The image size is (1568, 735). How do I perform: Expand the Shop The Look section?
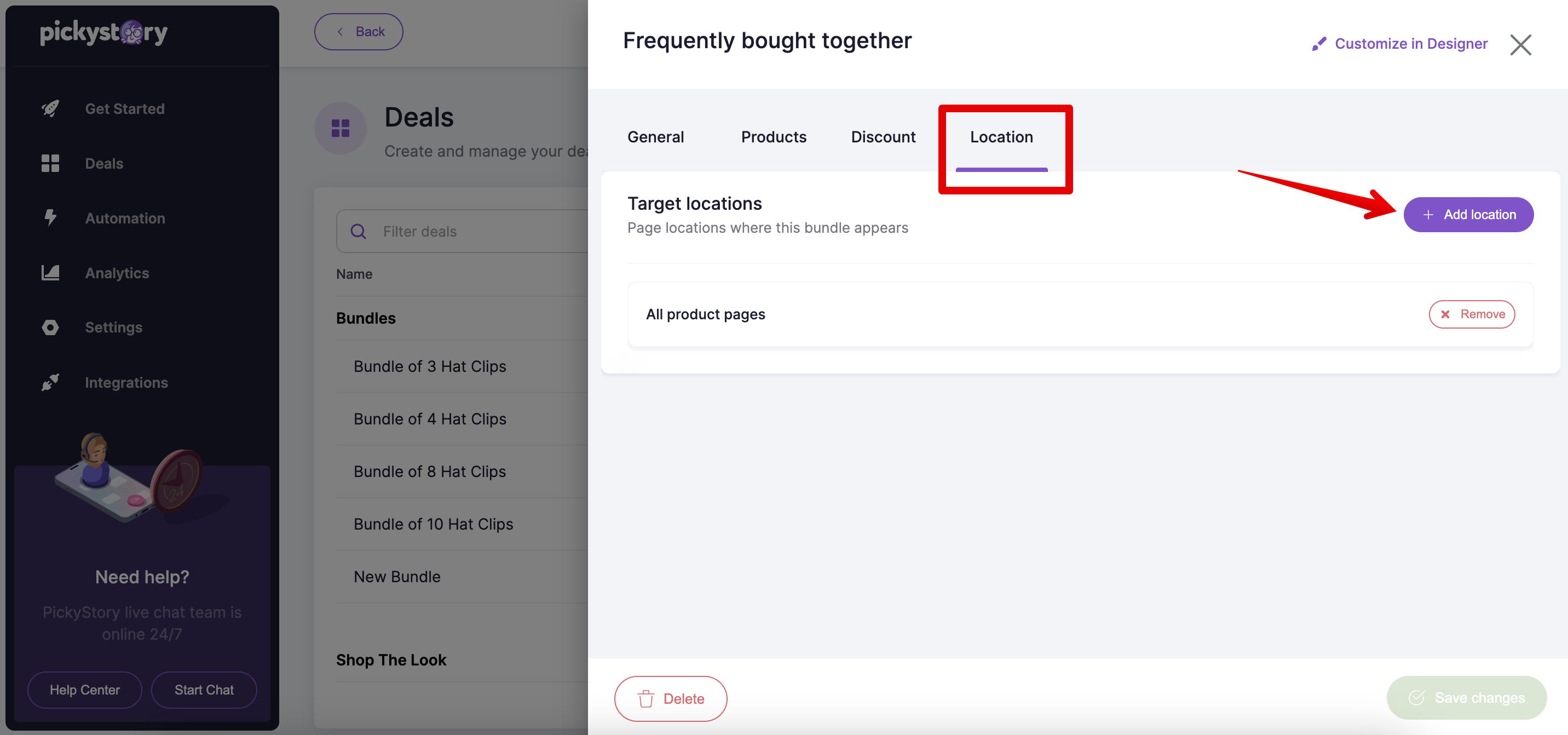pyautogui.click(x=391, y=659)
